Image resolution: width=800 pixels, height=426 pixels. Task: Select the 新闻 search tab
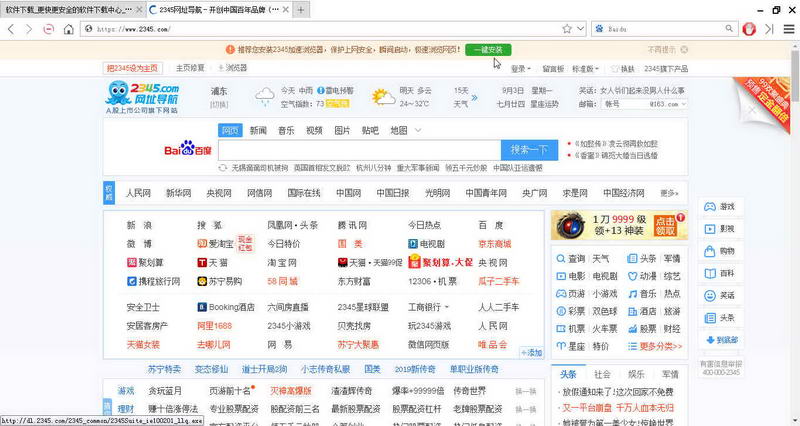tap(258, 131)
